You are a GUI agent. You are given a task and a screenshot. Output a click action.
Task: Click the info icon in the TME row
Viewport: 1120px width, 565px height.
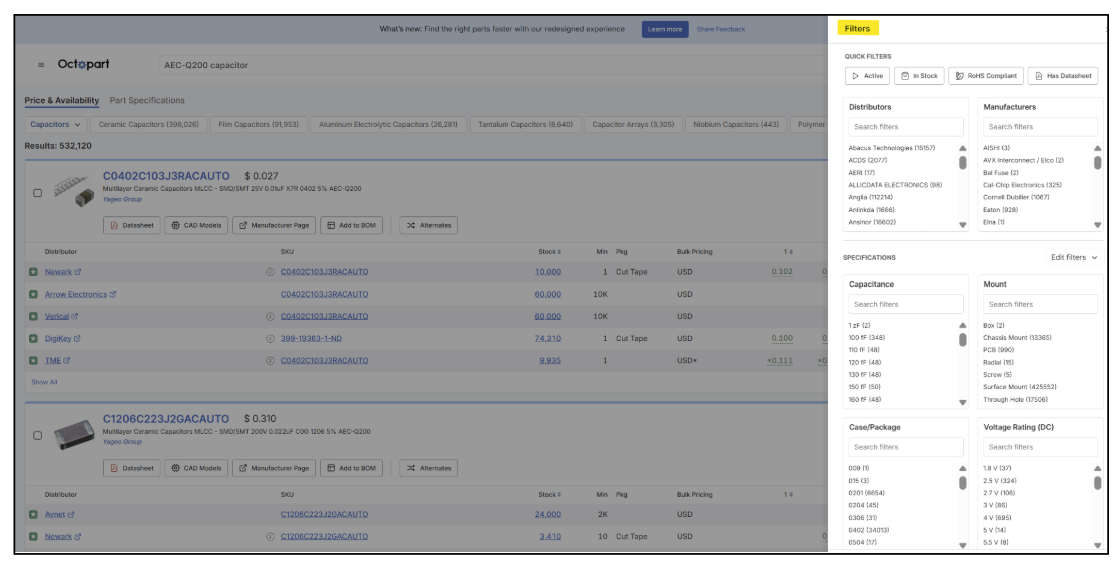tap(270, 361)
